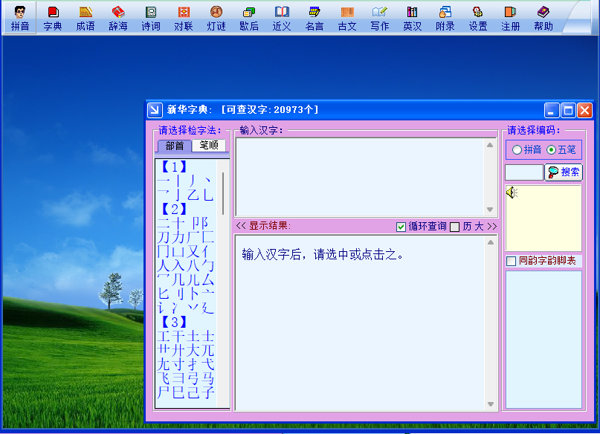Switch to the 部首 radical tab
Image resolution: width=600 pixels, height=434 pixels.
coord(173,145)
